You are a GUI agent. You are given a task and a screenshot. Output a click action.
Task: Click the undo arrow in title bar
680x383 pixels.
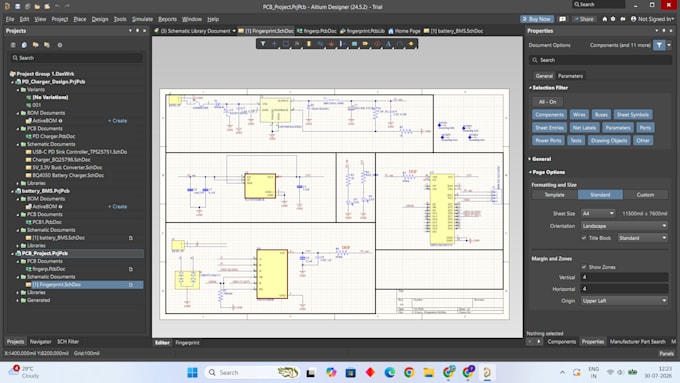57,6
